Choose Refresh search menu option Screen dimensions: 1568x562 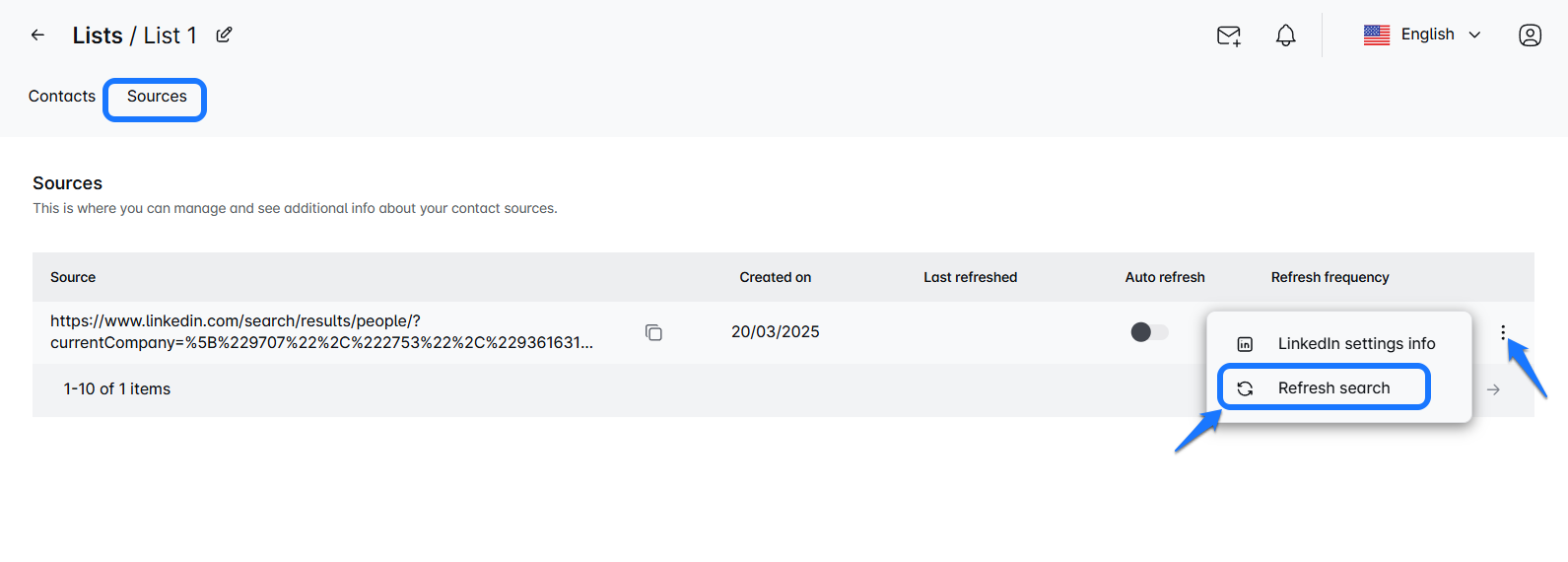[x=1333, y=388]
